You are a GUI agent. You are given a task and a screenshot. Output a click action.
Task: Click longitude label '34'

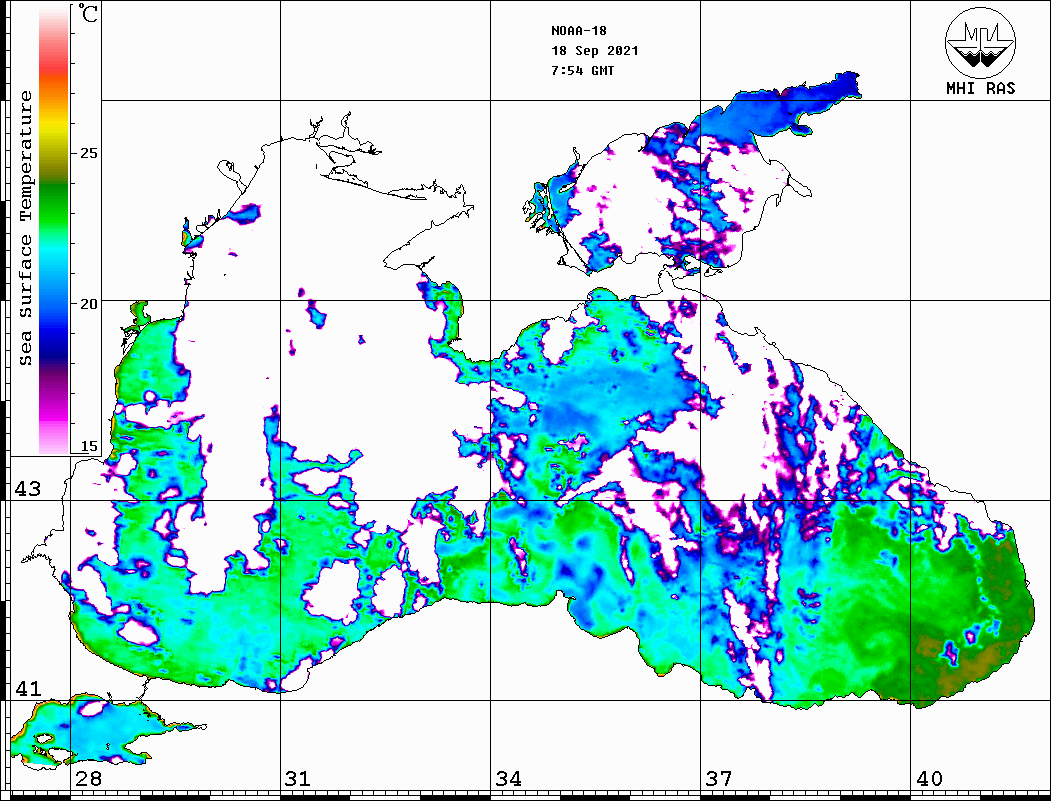point(508,779)
